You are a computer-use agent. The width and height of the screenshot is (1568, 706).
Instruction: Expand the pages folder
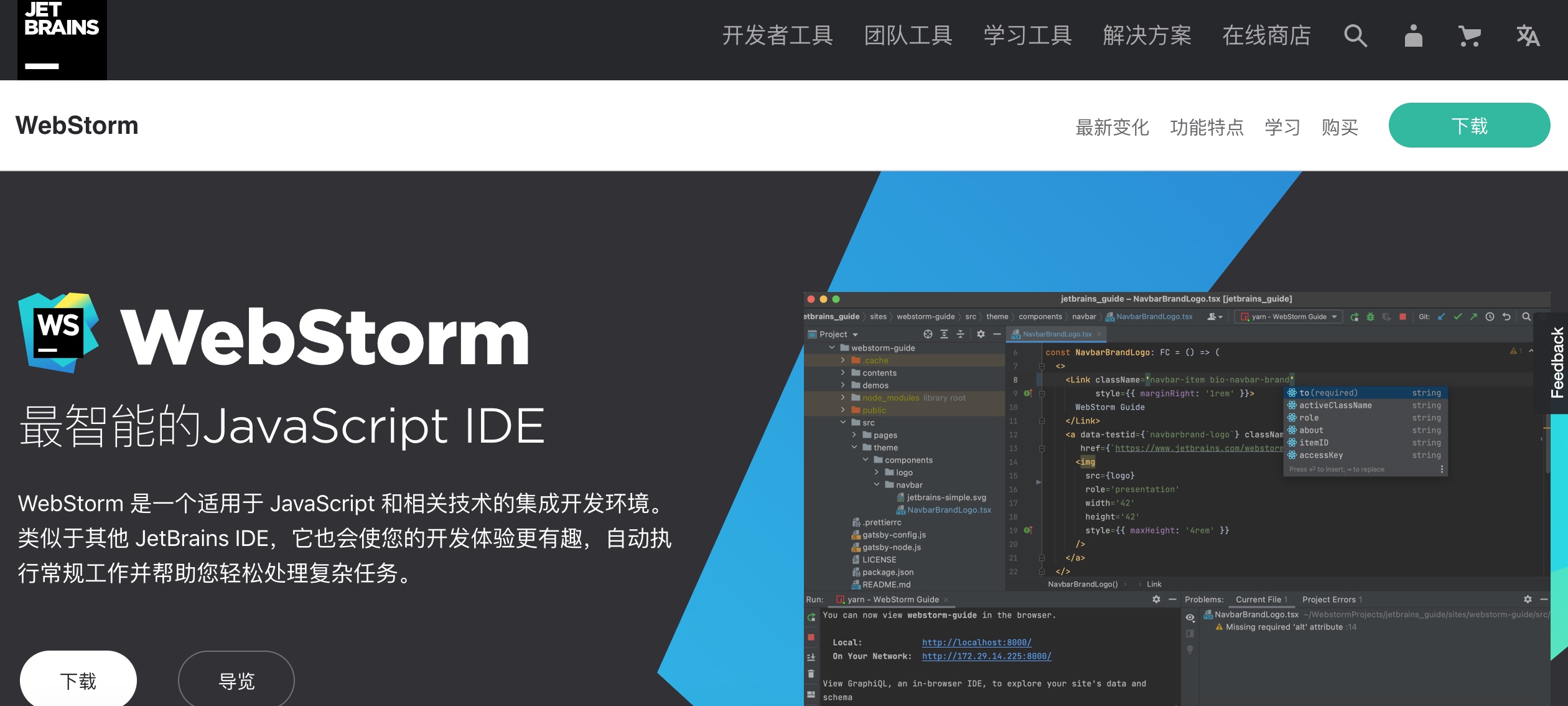tap(854, 435)
